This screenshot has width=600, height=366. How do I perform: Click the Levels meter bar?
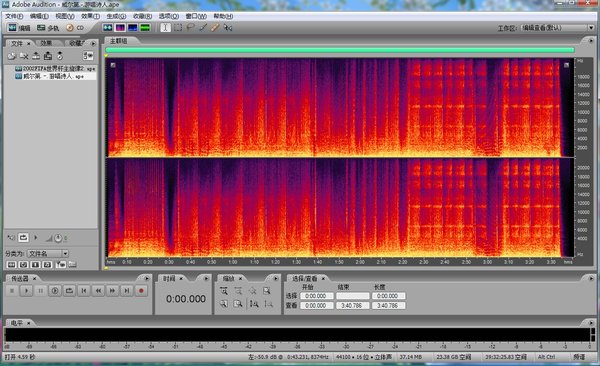[x=297, y=335]
